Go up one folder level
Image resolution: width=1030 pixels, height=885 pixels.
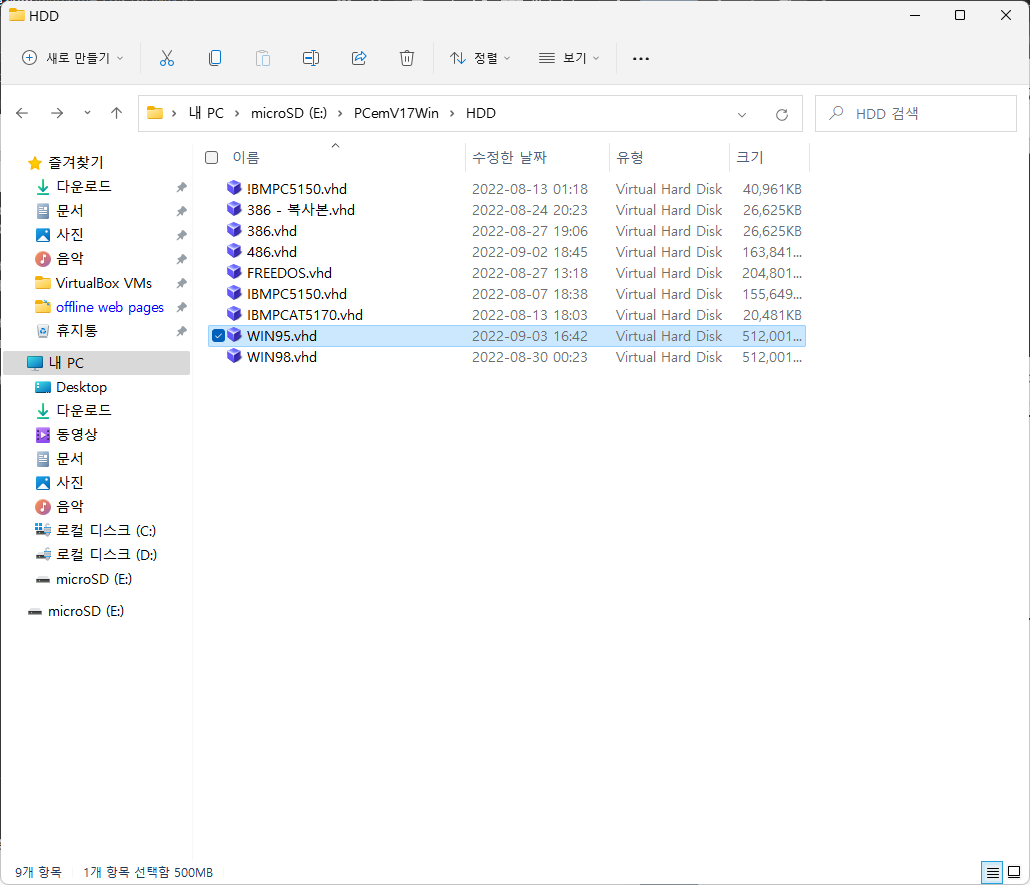[116, 113]
